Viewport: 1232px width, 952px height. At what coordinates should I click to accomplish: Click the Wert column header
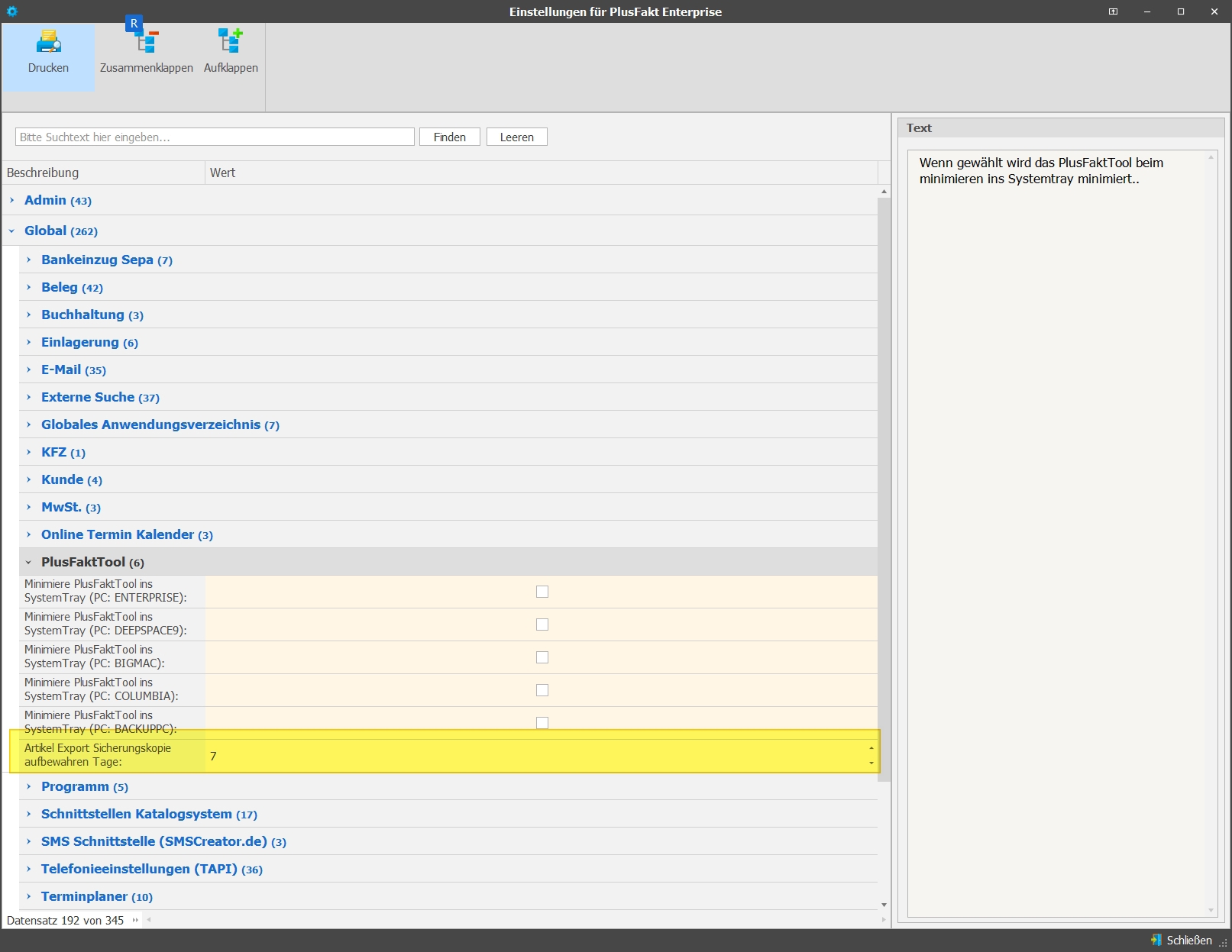click(x=542, y=173)
